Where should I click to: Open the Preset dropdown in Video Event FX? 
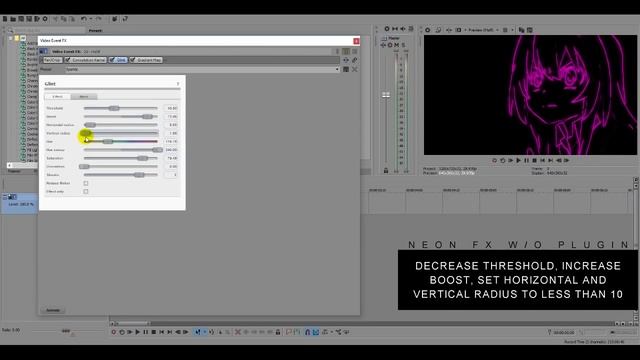(337, 69)
